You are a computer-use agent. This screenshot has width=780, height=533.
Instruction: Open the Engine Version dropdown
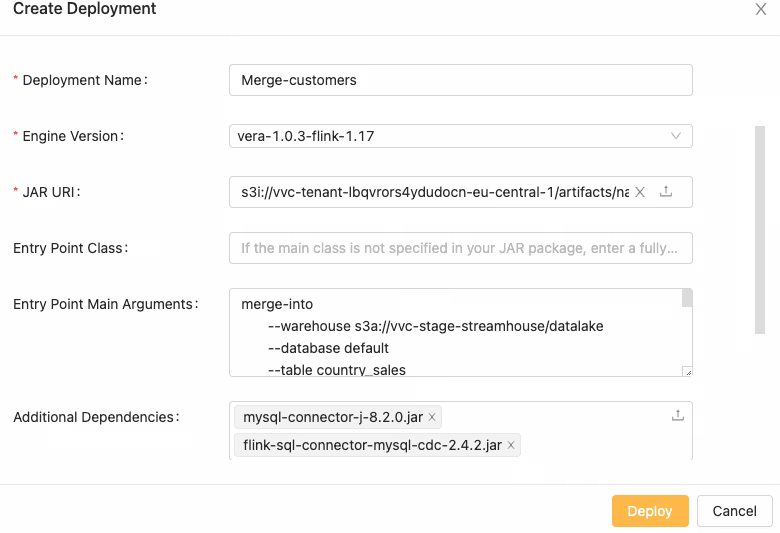click(461, 136)
